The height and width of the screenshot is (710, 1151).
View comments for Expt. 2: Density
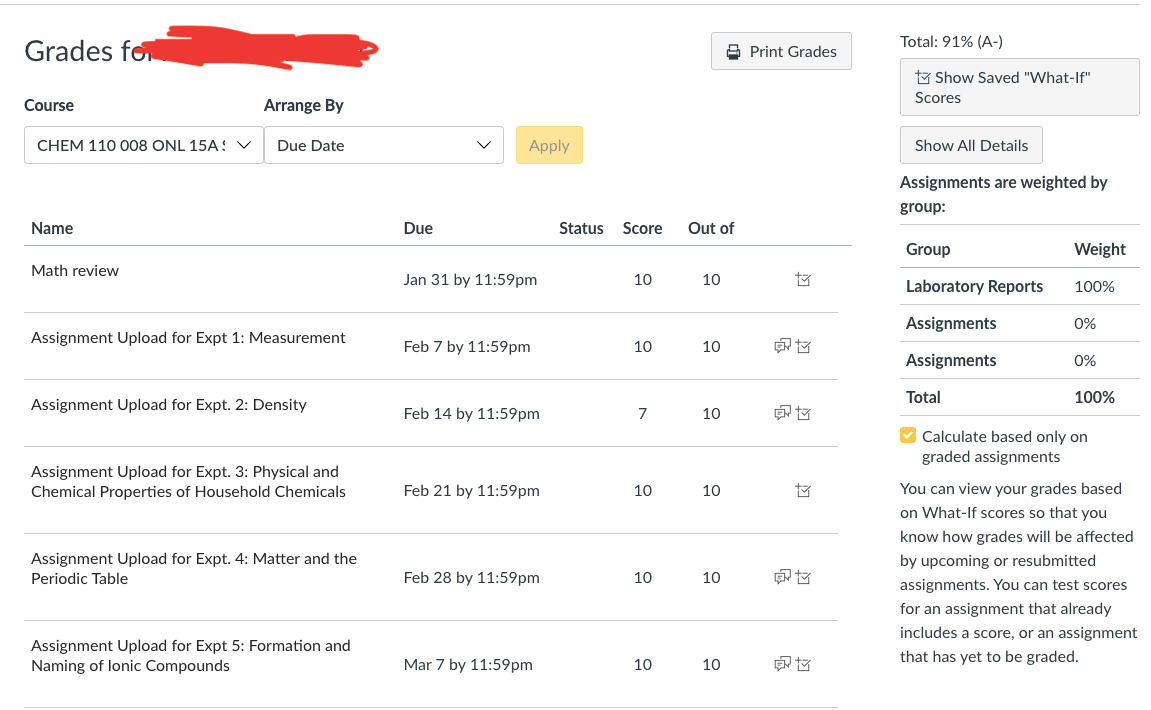(783, 413)
